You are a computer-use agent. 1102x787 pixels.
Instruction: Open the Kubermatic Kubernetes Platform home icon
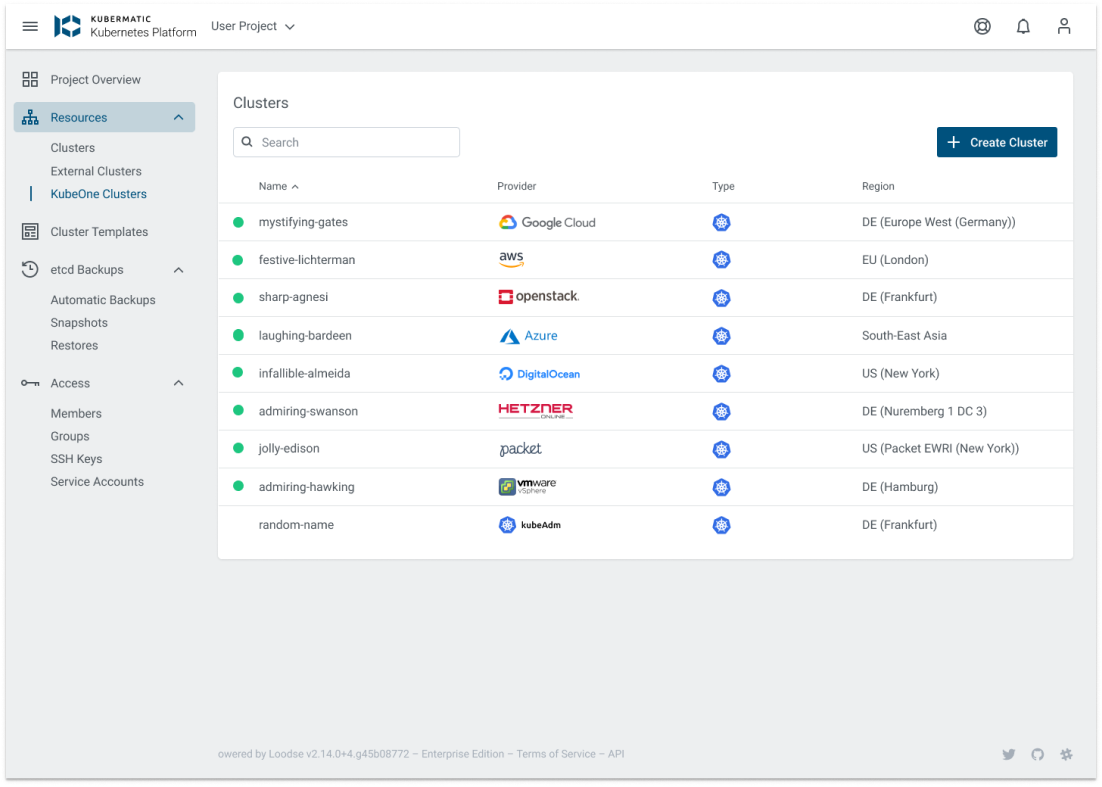point(66,26)
